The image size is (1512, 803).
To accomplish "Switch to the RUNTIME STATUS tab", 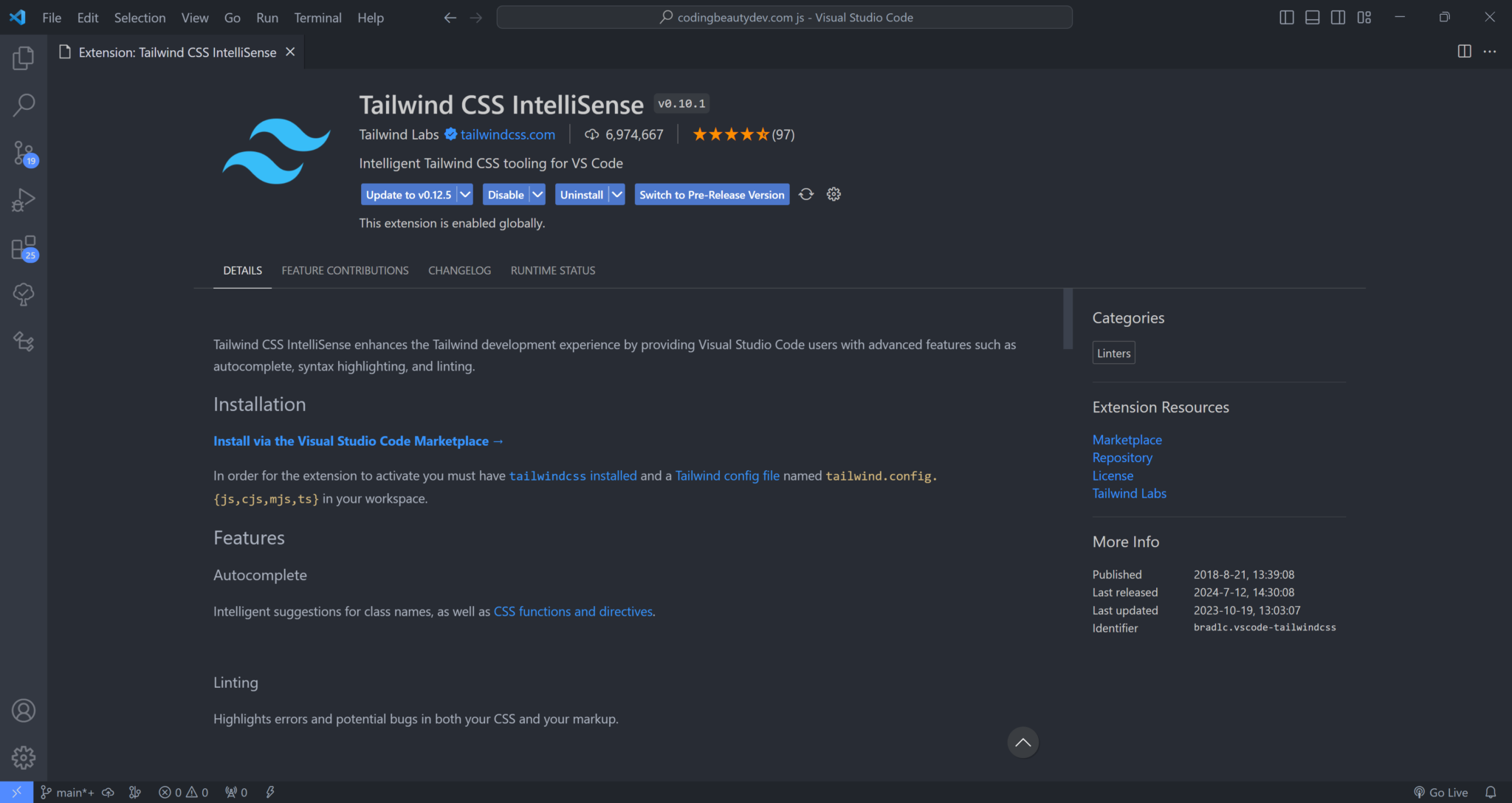I will 553,270.
